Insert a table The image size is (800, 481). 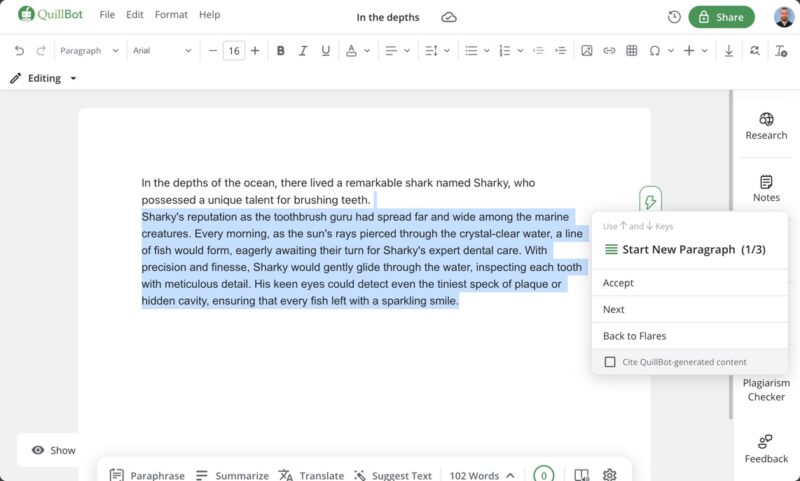[x=632, y=50]
